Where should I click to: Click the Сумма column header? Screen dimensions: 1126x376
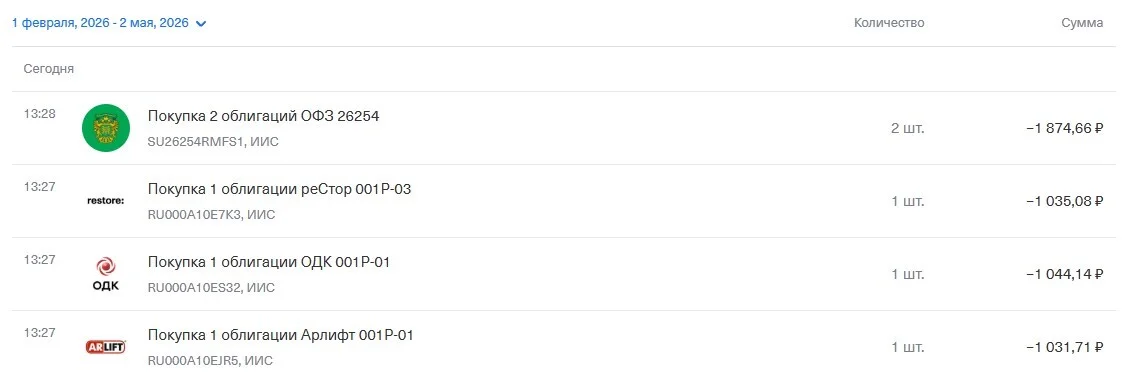point(1082,23)
